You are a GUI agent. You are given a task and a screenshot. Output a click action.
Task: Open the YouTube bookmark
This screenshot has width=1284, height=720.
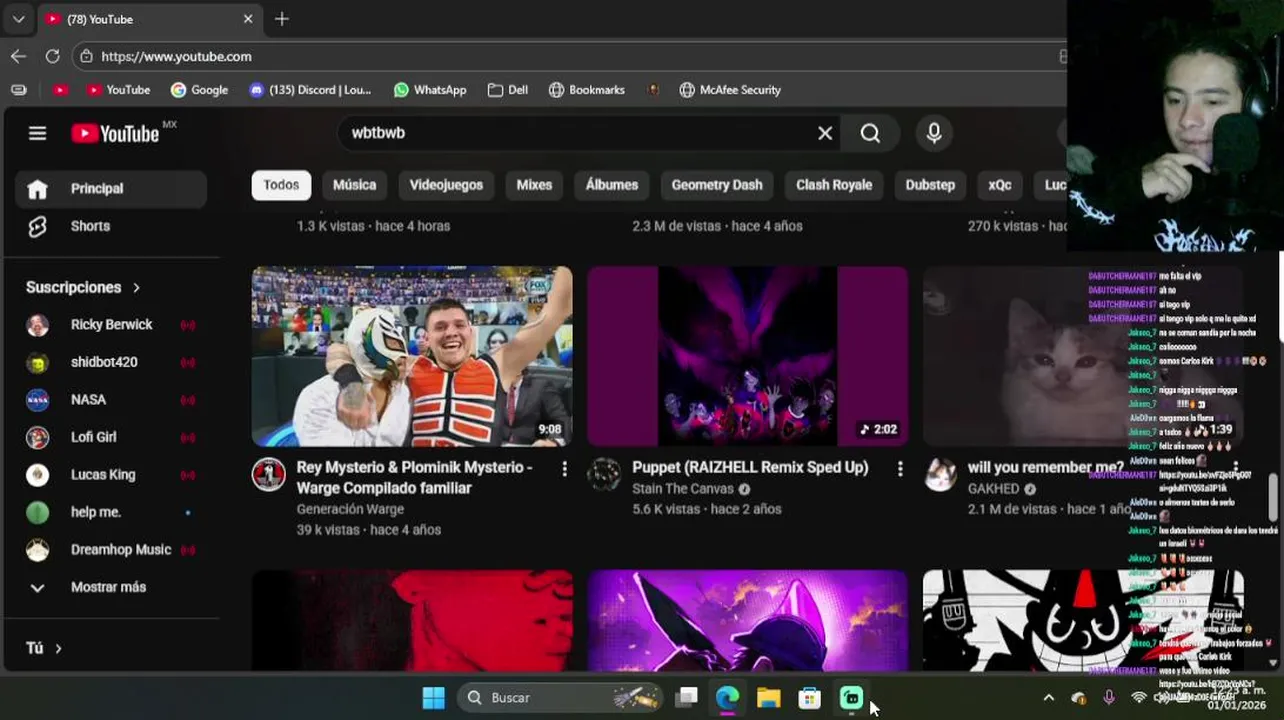[x=118, y=90]
